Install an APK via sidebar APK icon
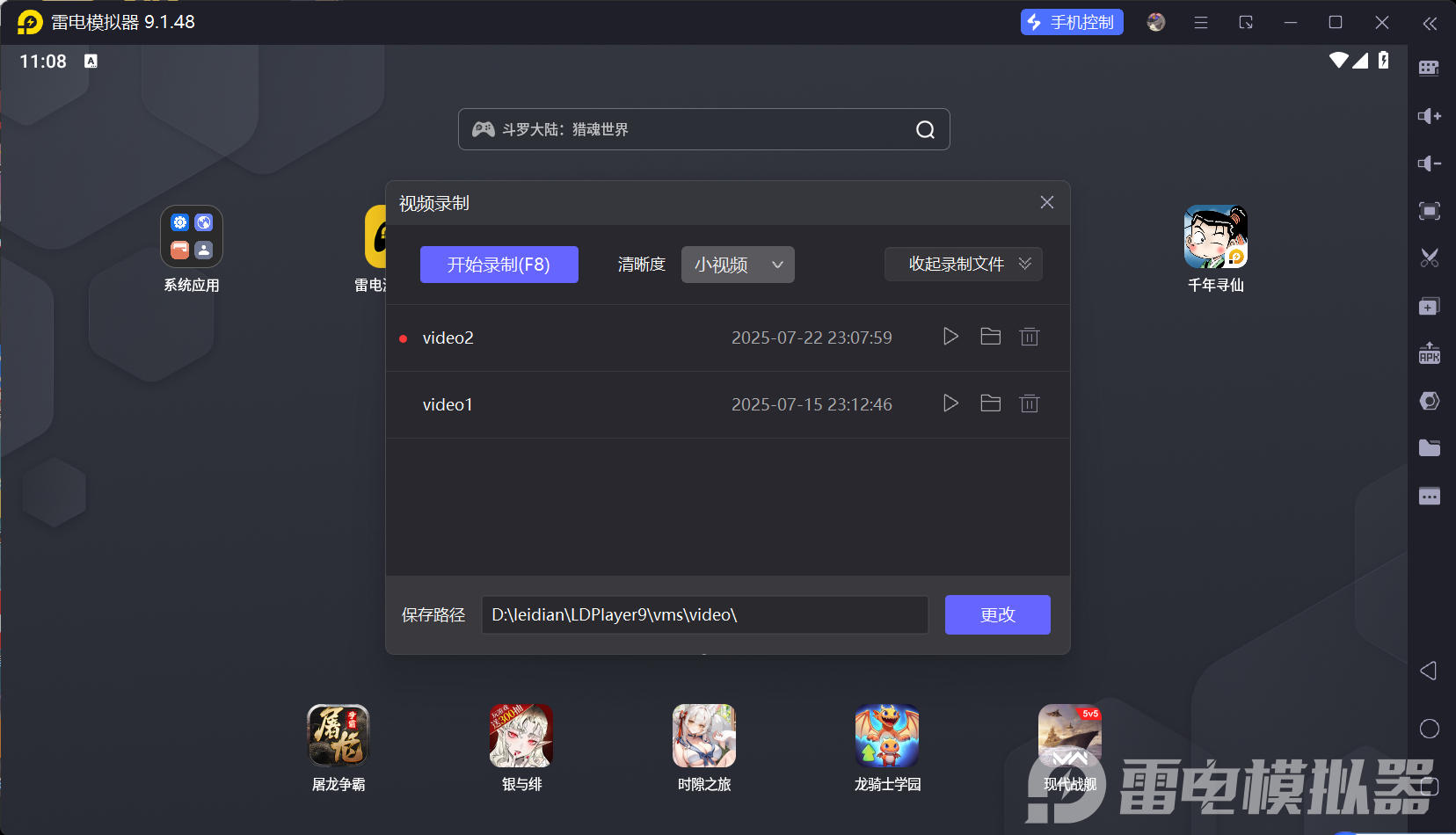The width and height of the screenshot is (1456, 835). coord(1430,353)
